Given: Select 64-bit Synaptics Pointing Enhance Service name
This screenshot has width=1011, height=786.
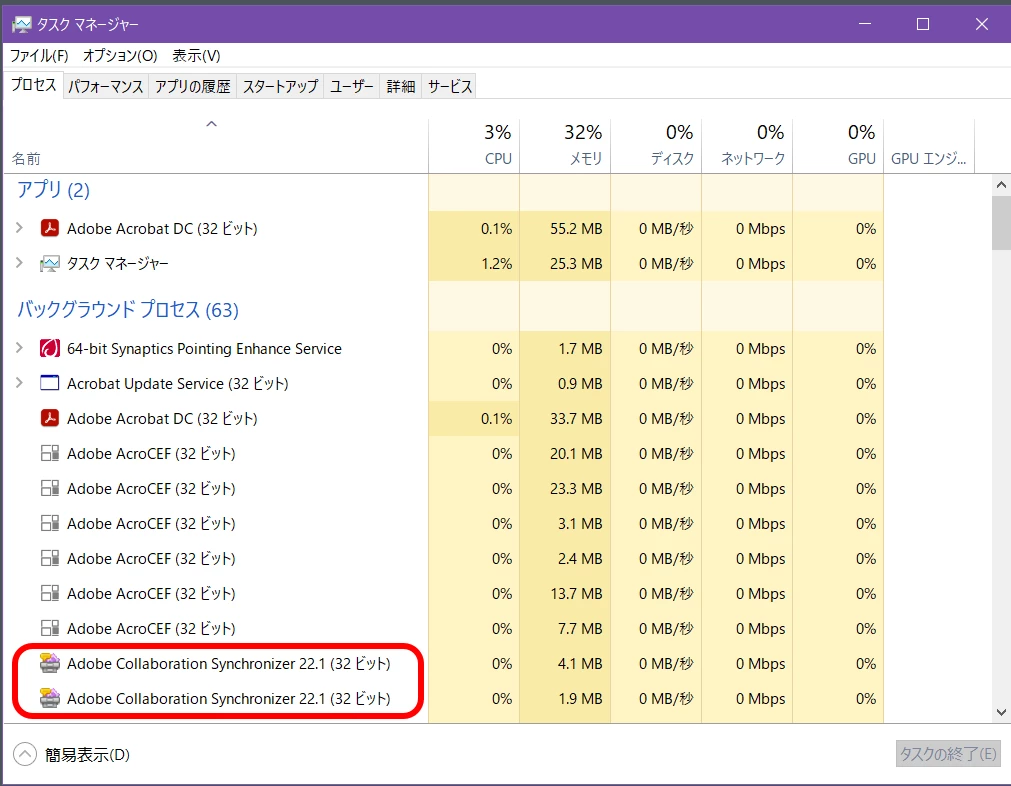Looking at the screenshot, I should [x=204, y=348].
